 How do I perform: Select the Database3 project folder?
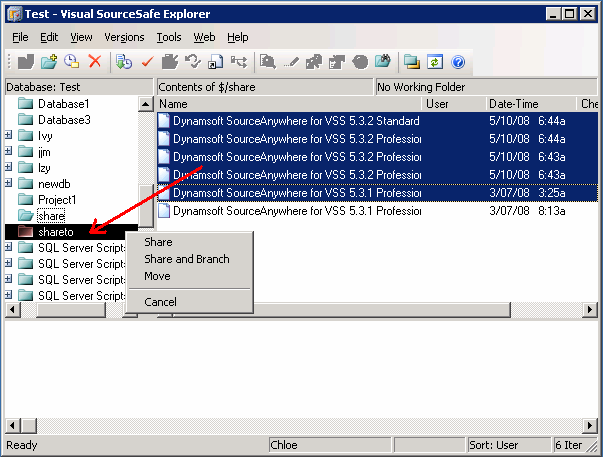[x=63, y=120]
